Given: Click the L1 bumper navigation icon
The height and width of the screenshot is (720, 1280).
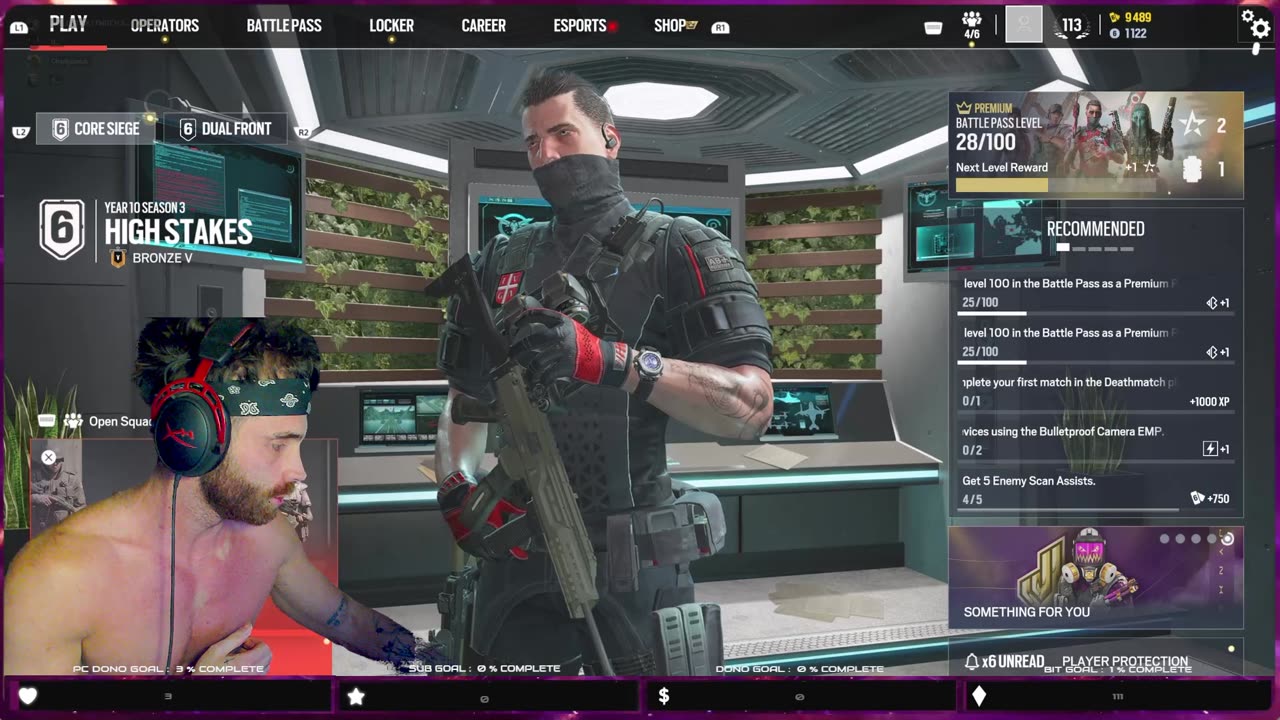Looking at the screenshot, I should tap(18, 28).
